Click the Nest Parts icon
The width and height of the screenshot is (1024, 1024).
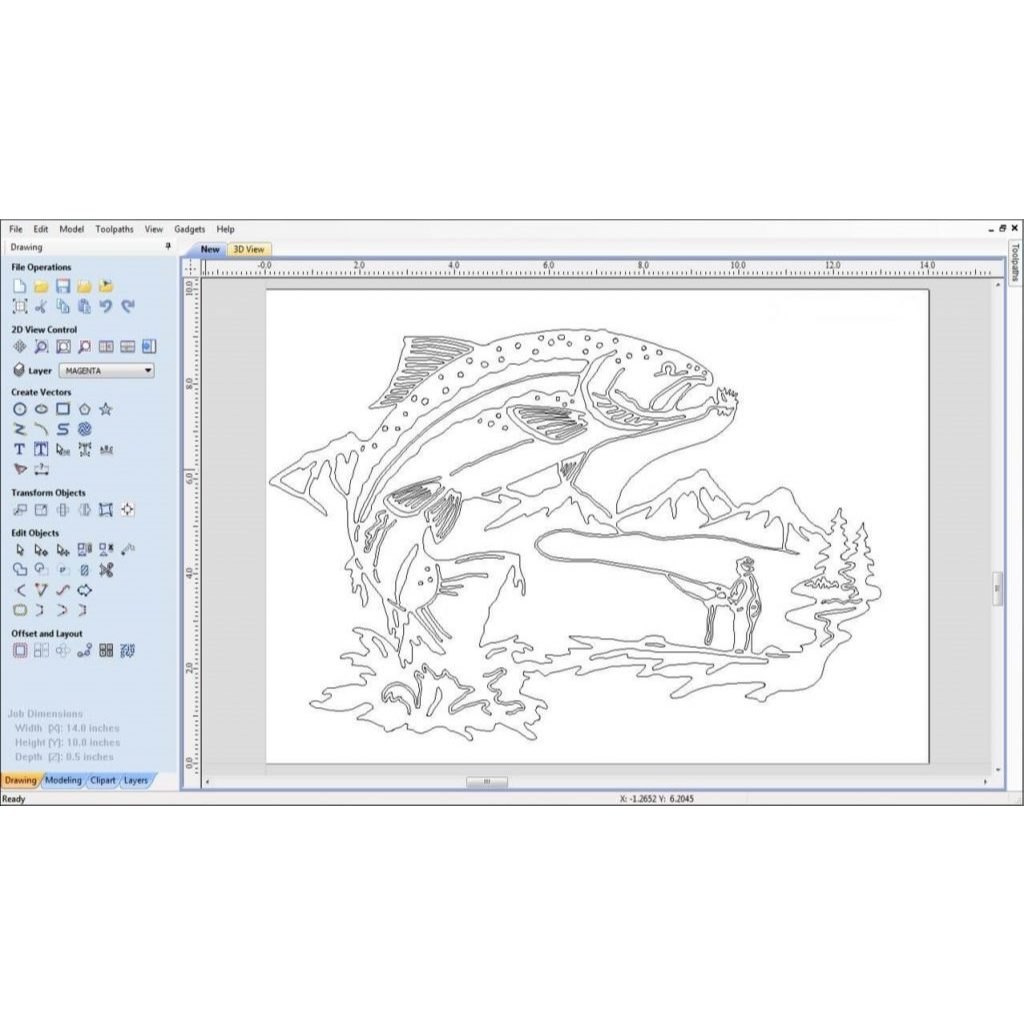click(x=127, y=651)
